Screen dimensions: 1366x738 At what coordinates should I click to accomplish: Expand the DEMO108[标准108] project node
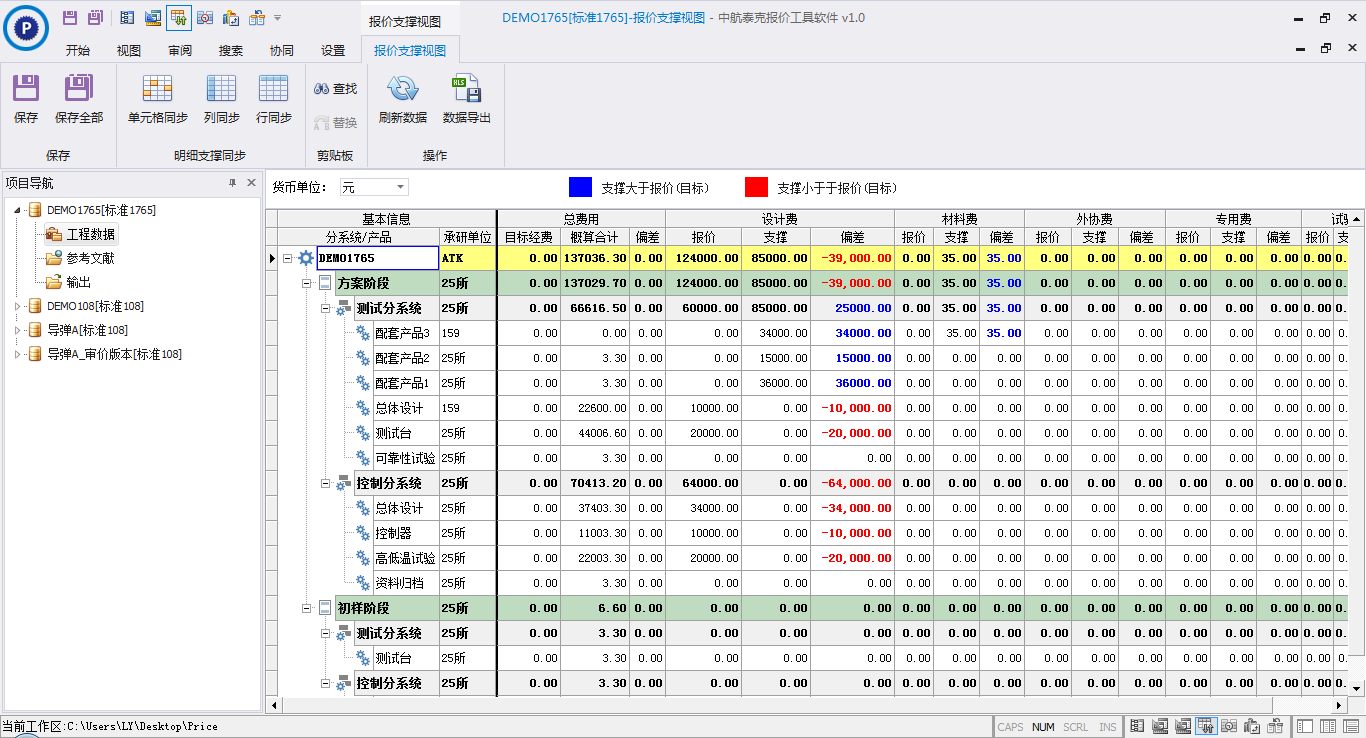click(x=17, y=306)
